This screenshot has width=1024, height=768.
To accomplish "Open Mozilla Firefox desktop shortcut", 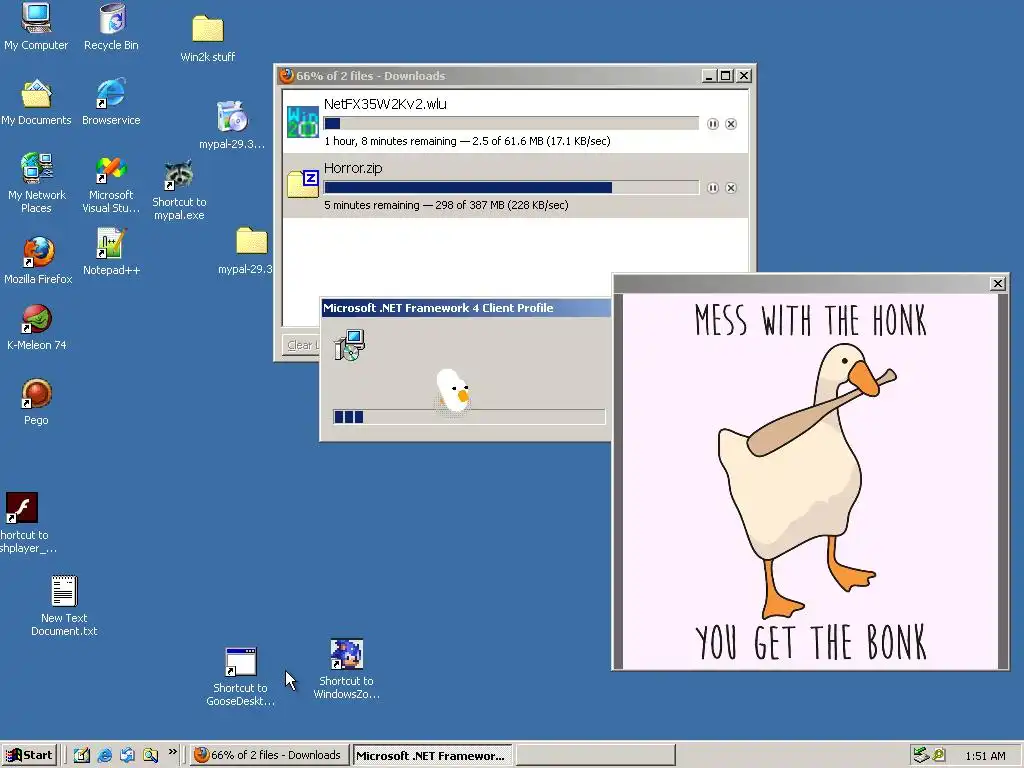I will click(38, 252).
